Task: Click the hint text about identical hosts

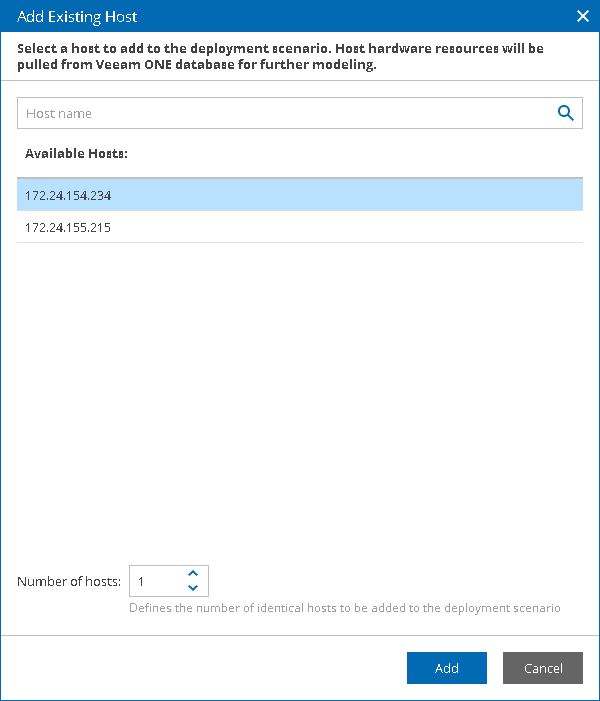Action: pos(345,607)
